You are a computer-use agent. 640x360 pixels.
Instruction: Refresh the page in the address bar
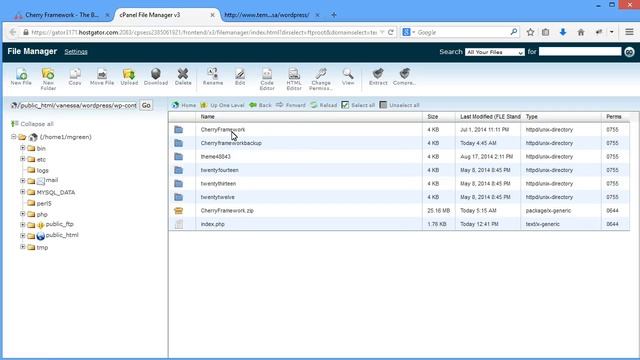pos(391,32)
